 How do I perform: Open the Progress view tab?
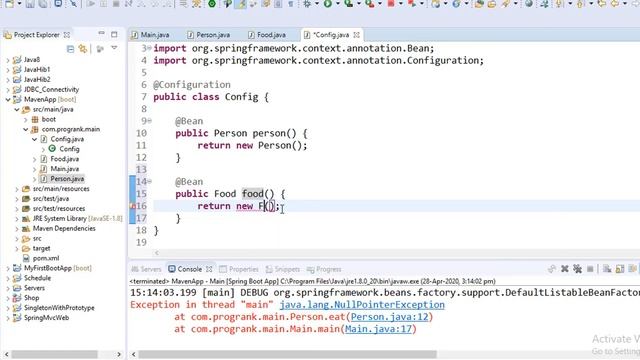(324, 269)
